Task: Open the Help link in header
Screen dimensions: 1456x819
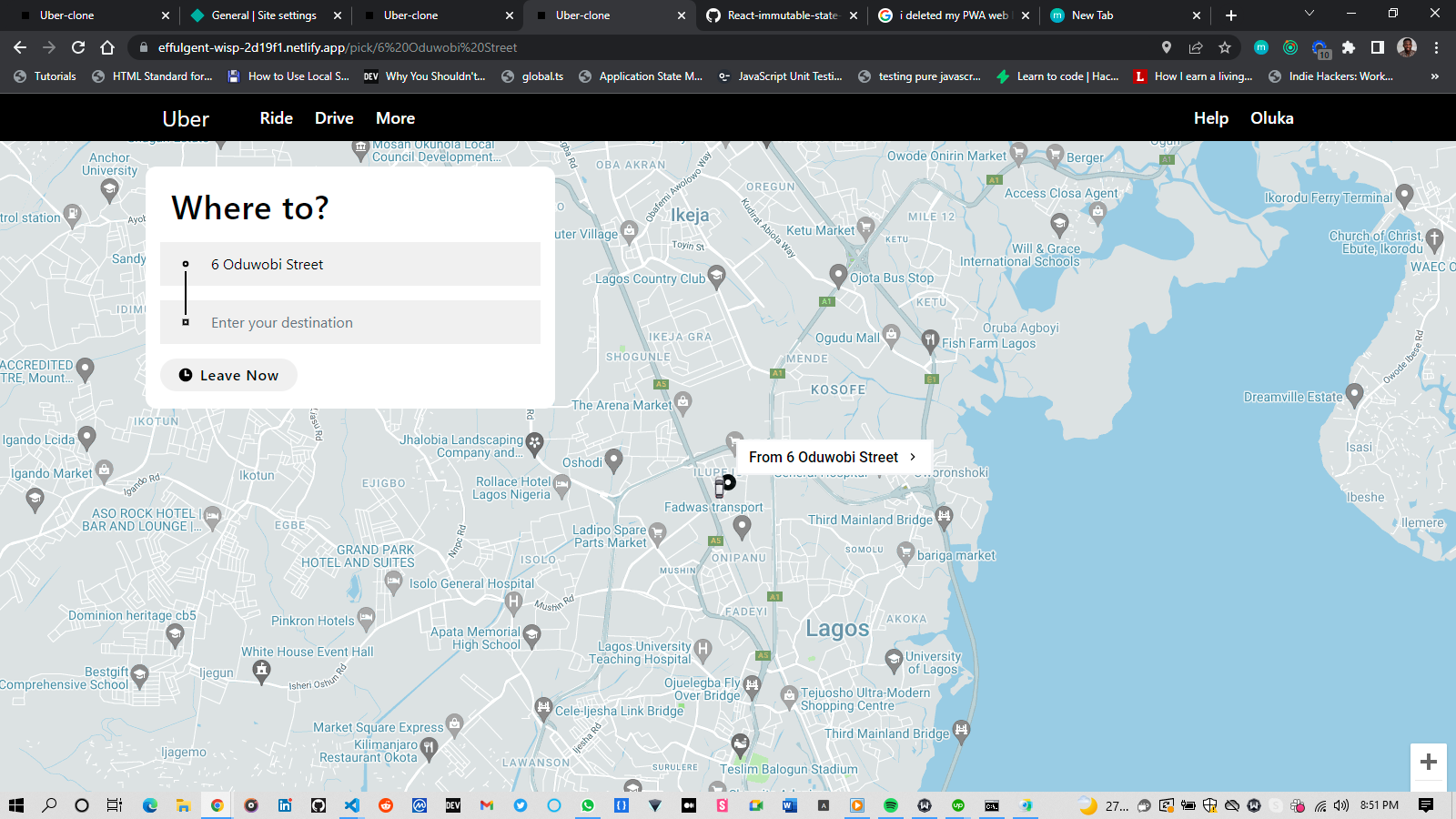Action: click(1211, 118)
